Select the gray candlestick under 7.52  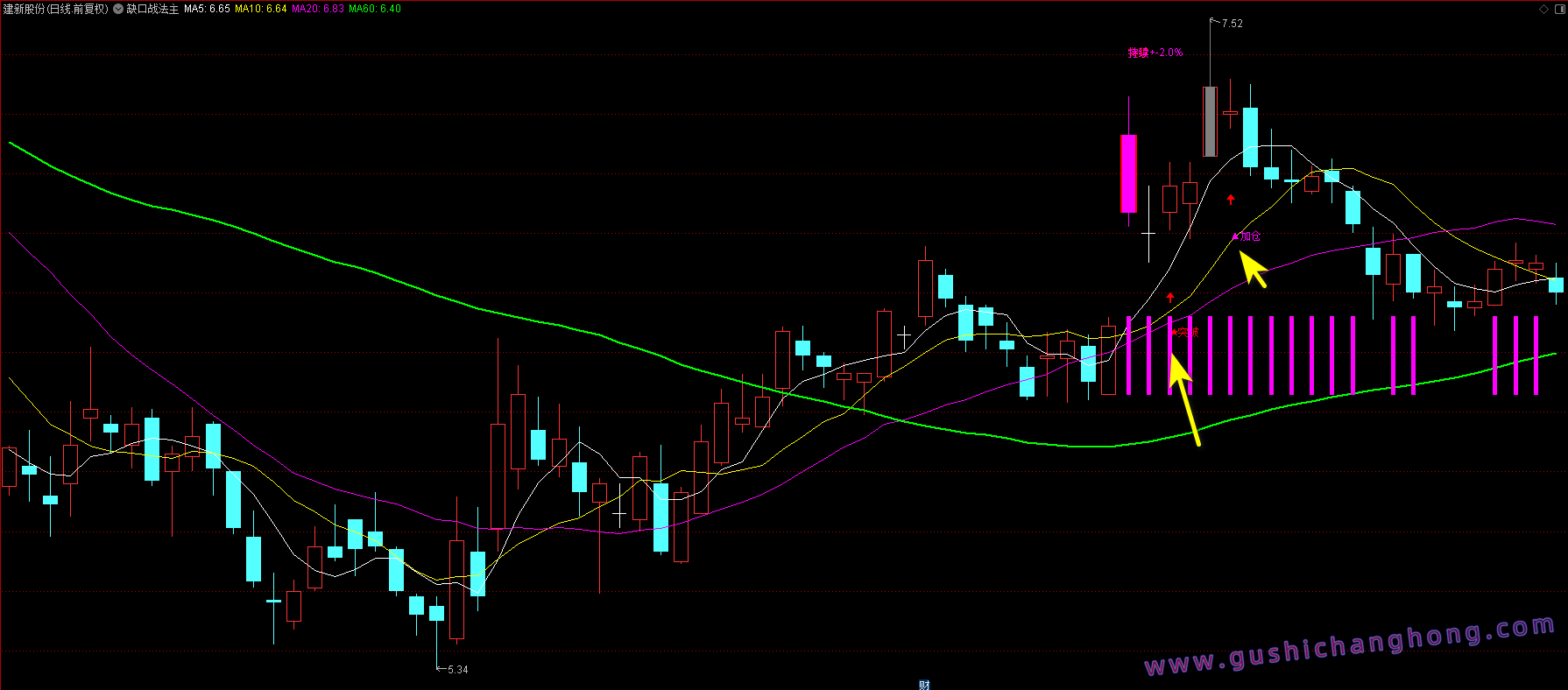pyautogui.click(x=1210, y=122)
